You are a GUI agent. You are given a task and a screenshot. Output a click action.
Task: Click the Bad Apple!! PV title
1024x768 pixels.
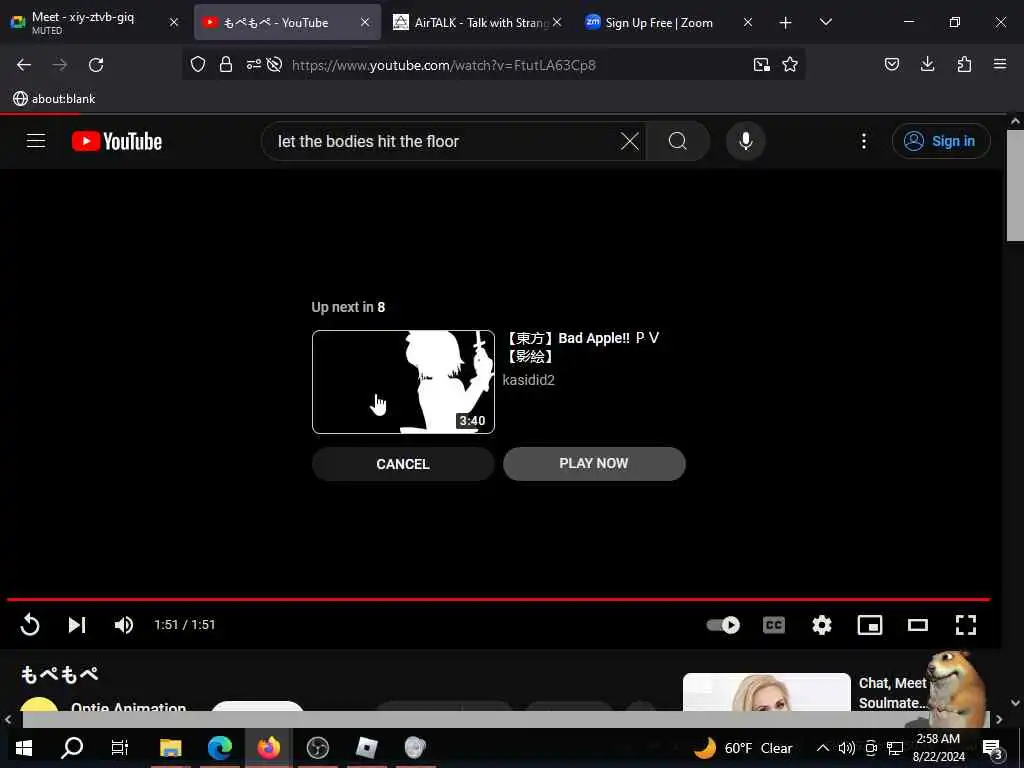[x=581, y=347]
